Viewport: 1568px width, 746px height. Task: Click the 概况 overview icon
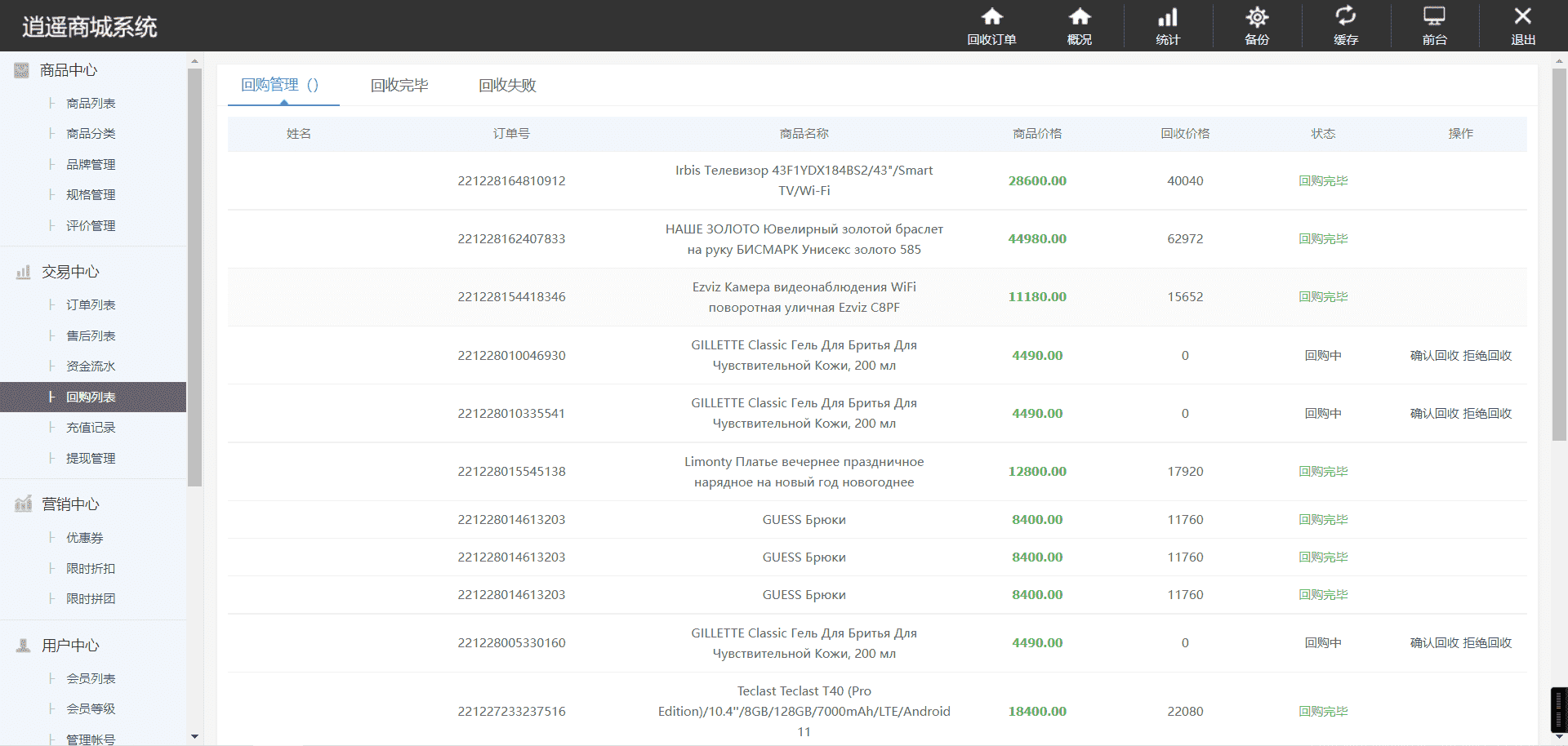tap(1080, 17)
